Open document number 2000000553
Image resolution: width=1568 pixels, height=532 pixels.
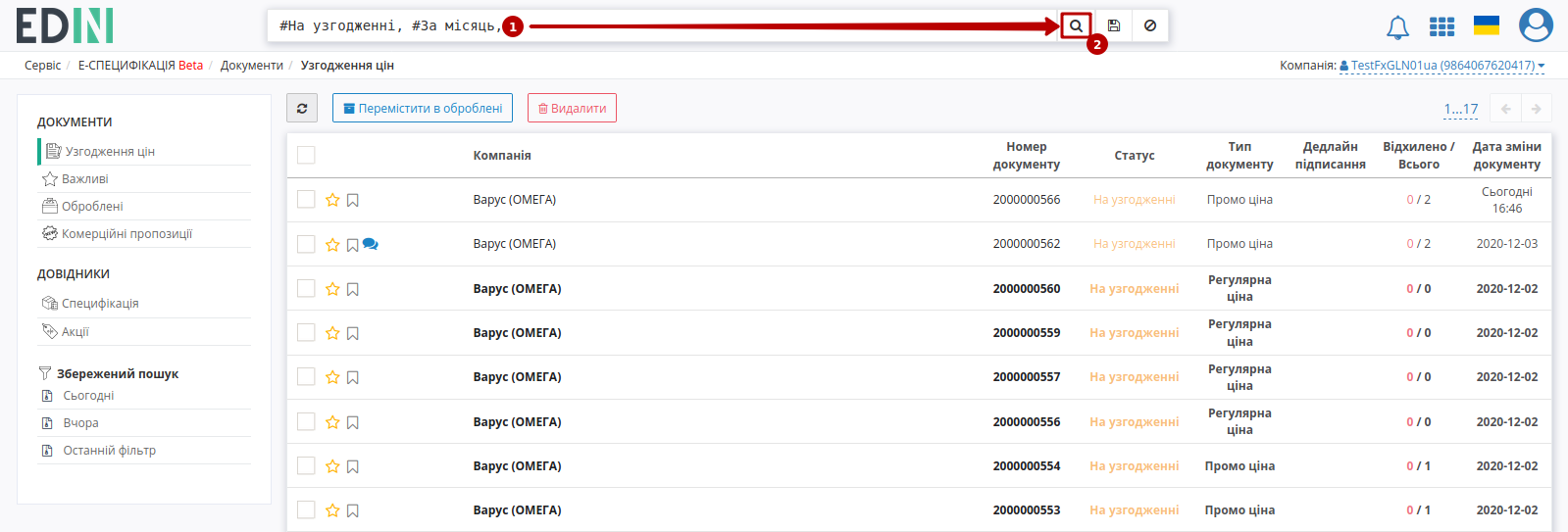coord(1026,510)
